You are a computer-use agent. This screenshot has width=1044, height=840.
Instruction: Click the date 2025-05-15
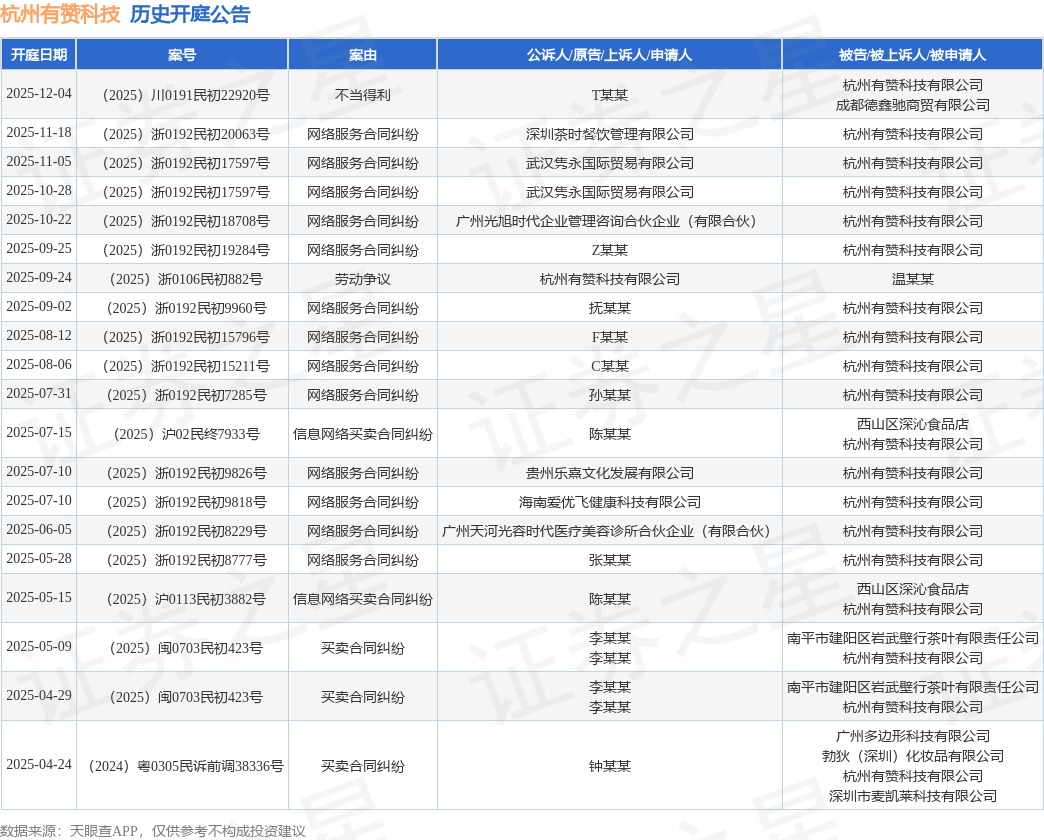click(x=39, y=598)
